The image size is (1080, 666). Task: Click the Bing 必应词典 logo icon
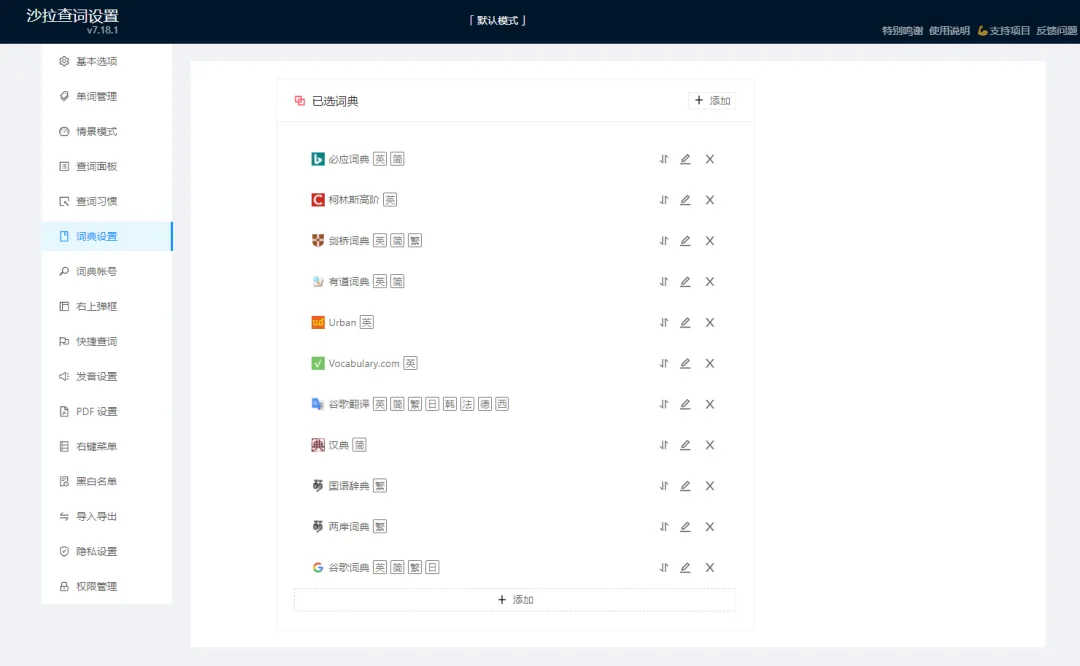(x=318, y=159)
